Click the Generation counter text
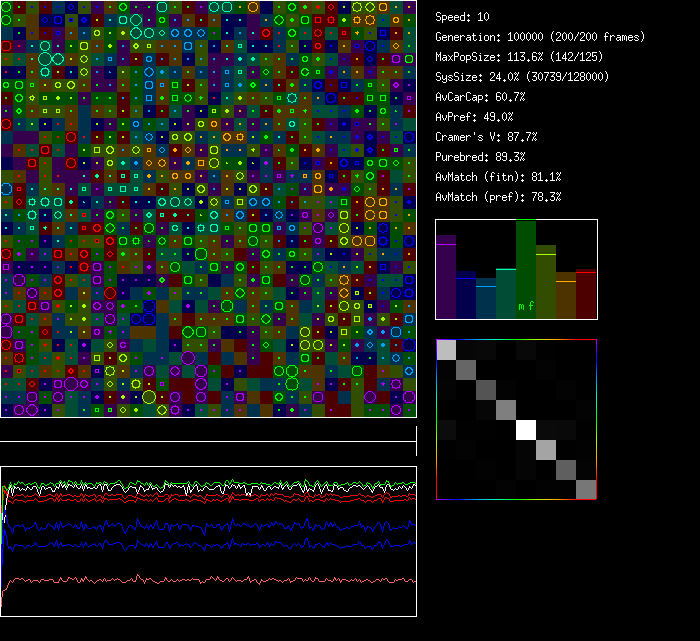 [x=540, y=37]
